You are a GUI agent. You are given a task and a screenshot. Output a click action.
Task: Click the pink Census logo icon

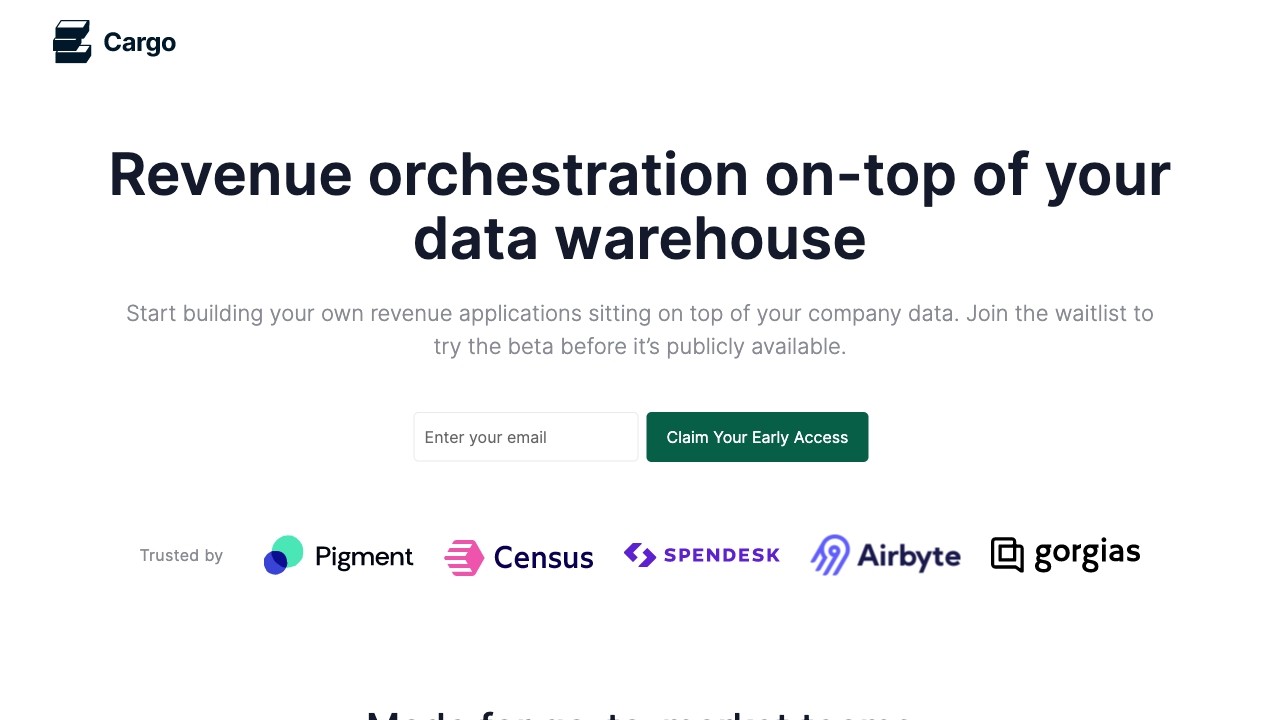[464, 557]
